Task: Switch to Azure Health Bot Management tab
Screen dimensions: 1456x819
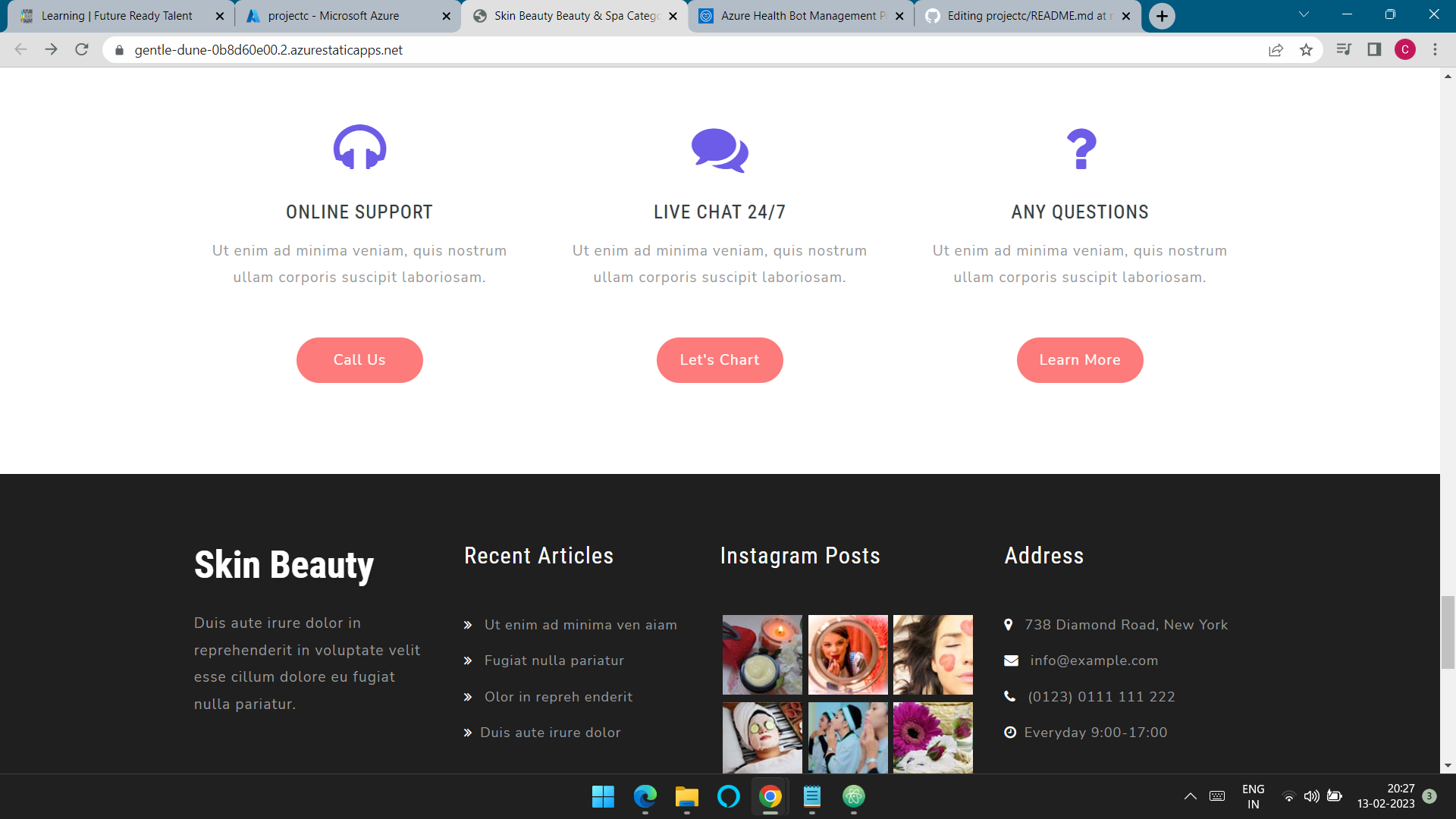Action: click(799, 16)
